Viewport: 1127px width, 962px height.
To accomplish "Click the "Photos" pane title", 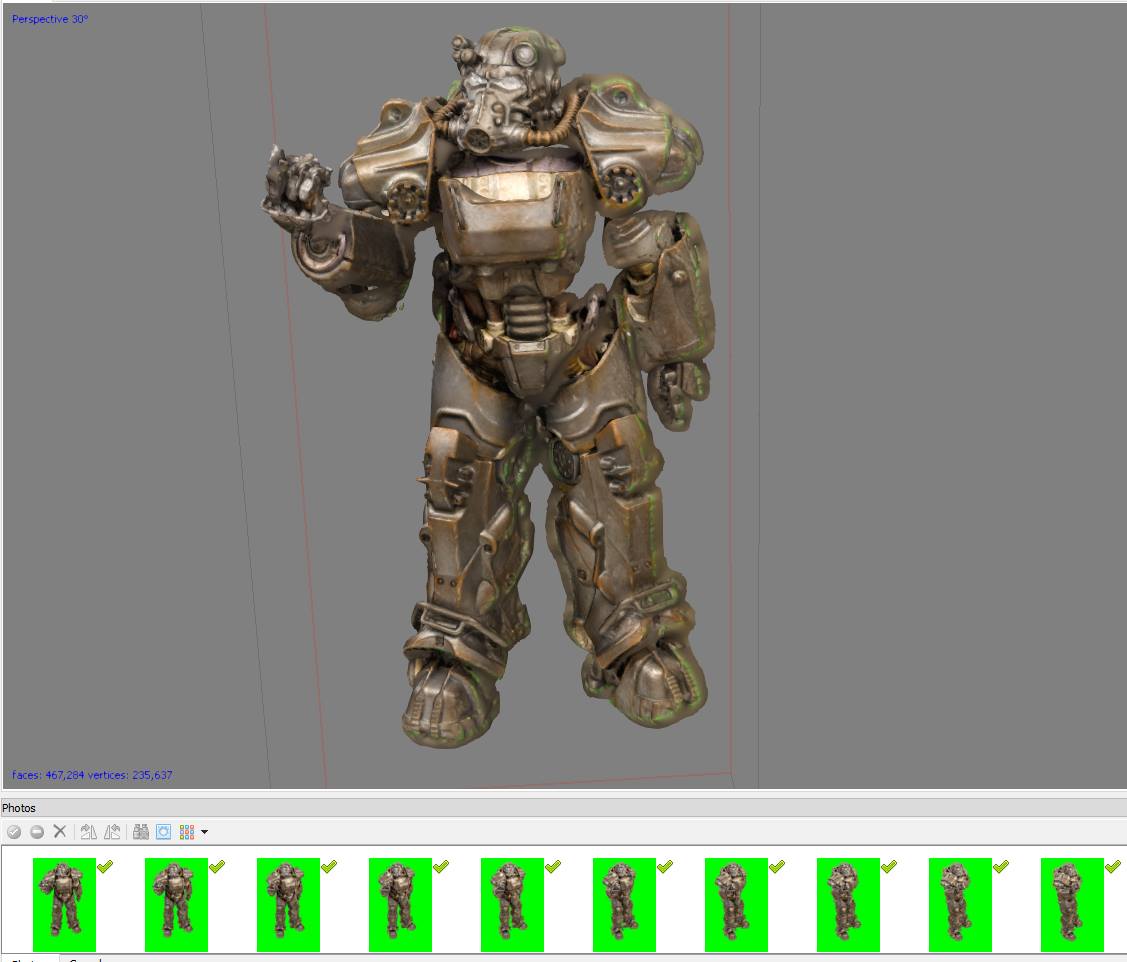I will point(19,808).
